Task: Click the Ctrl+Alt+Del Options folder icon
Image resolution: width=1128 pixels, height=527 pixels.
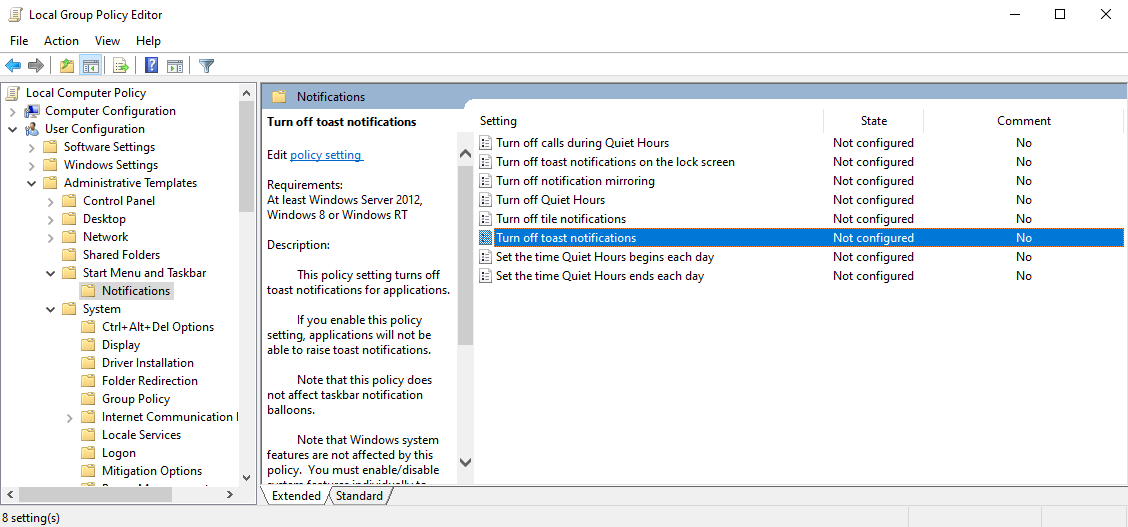Action: click(88, 326)
